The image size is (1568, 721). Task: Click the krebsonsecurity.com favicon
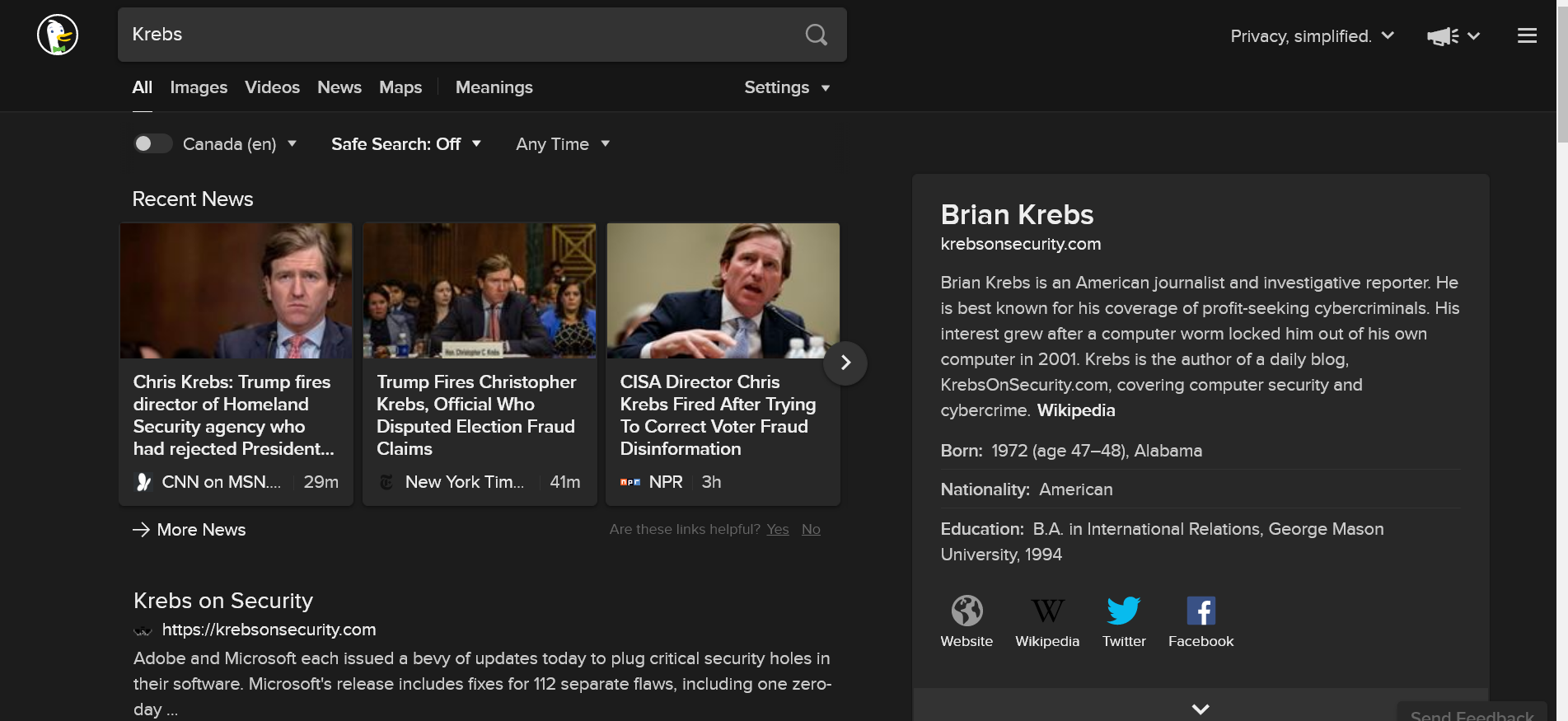(143, 630)
